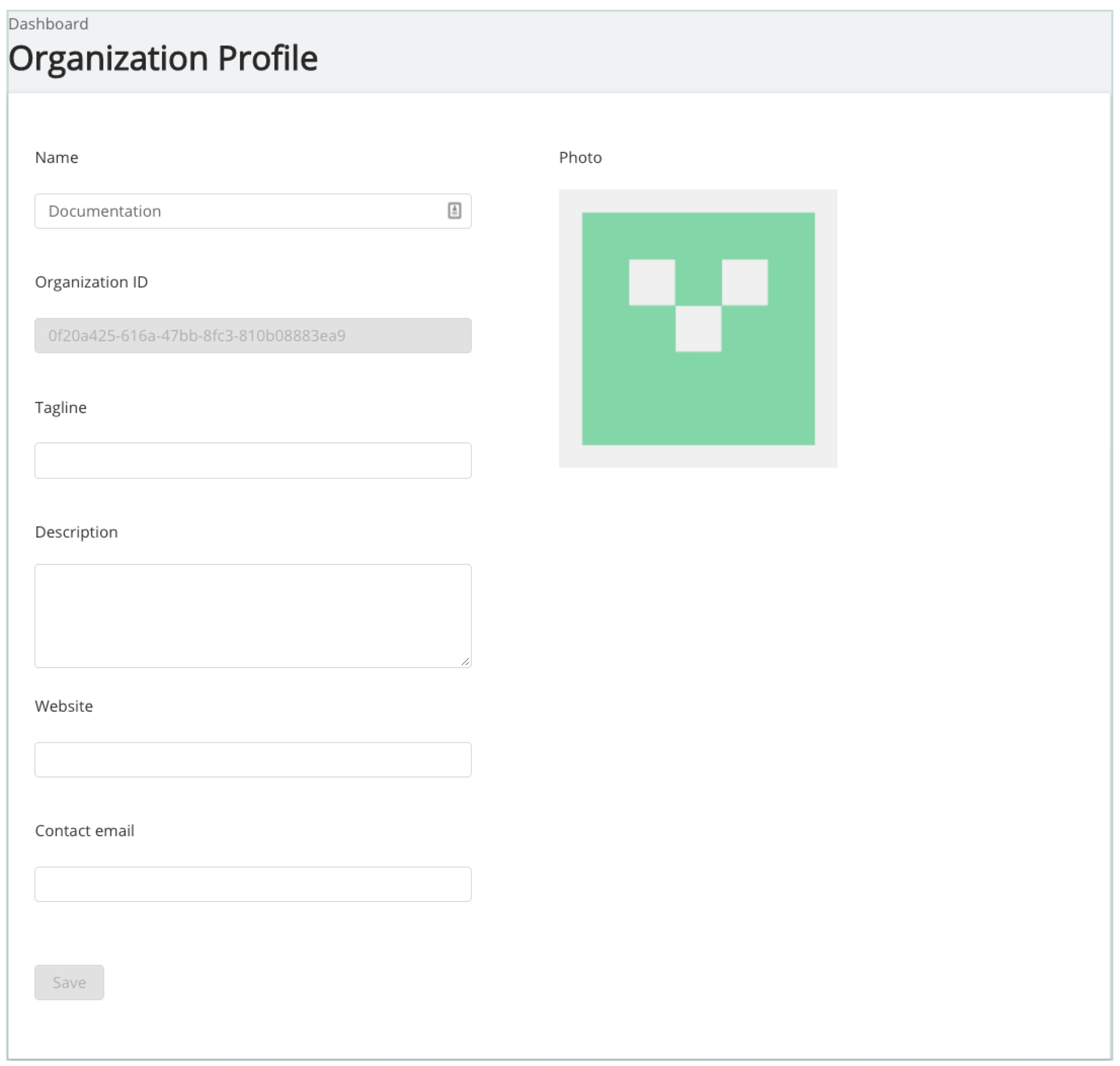The height and width of the screenshot is (1066, 1120).
Task: Click the Name field label
Action: click(x=56, y=157)
